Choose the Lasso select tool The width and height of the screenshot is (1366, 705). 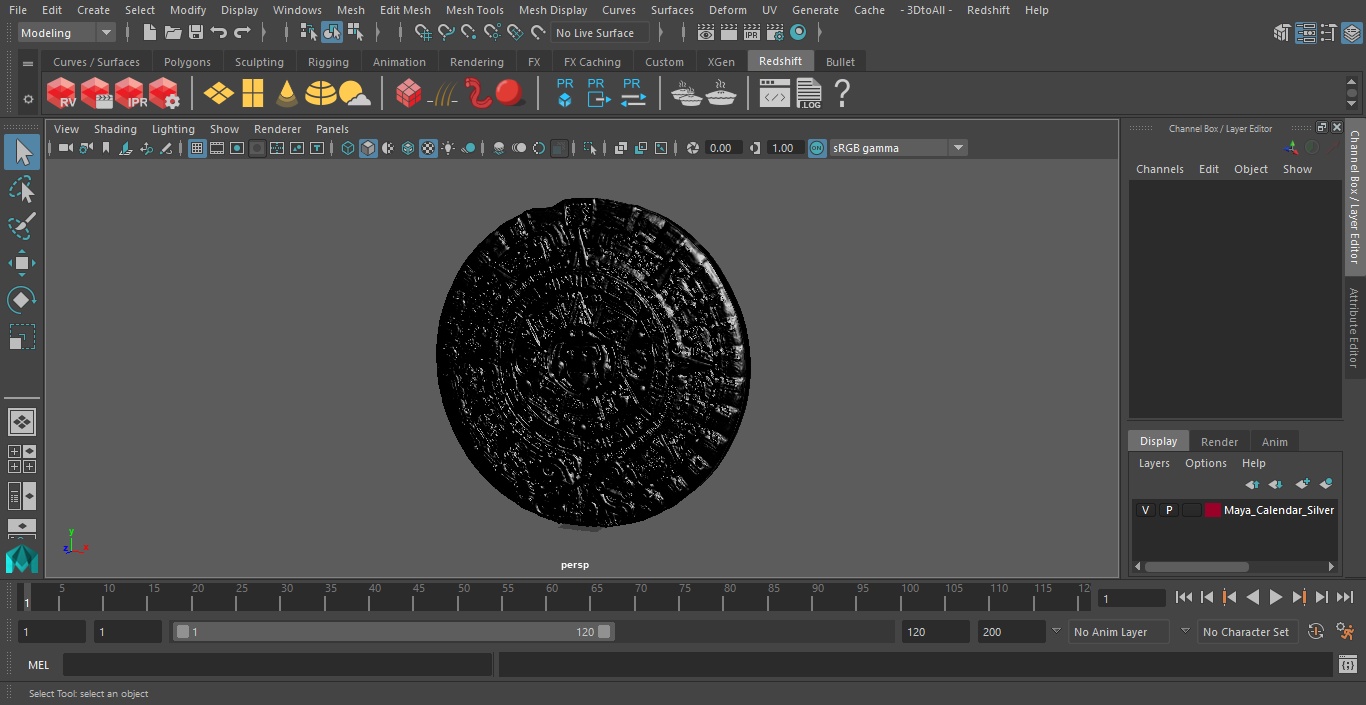[21, 189]
